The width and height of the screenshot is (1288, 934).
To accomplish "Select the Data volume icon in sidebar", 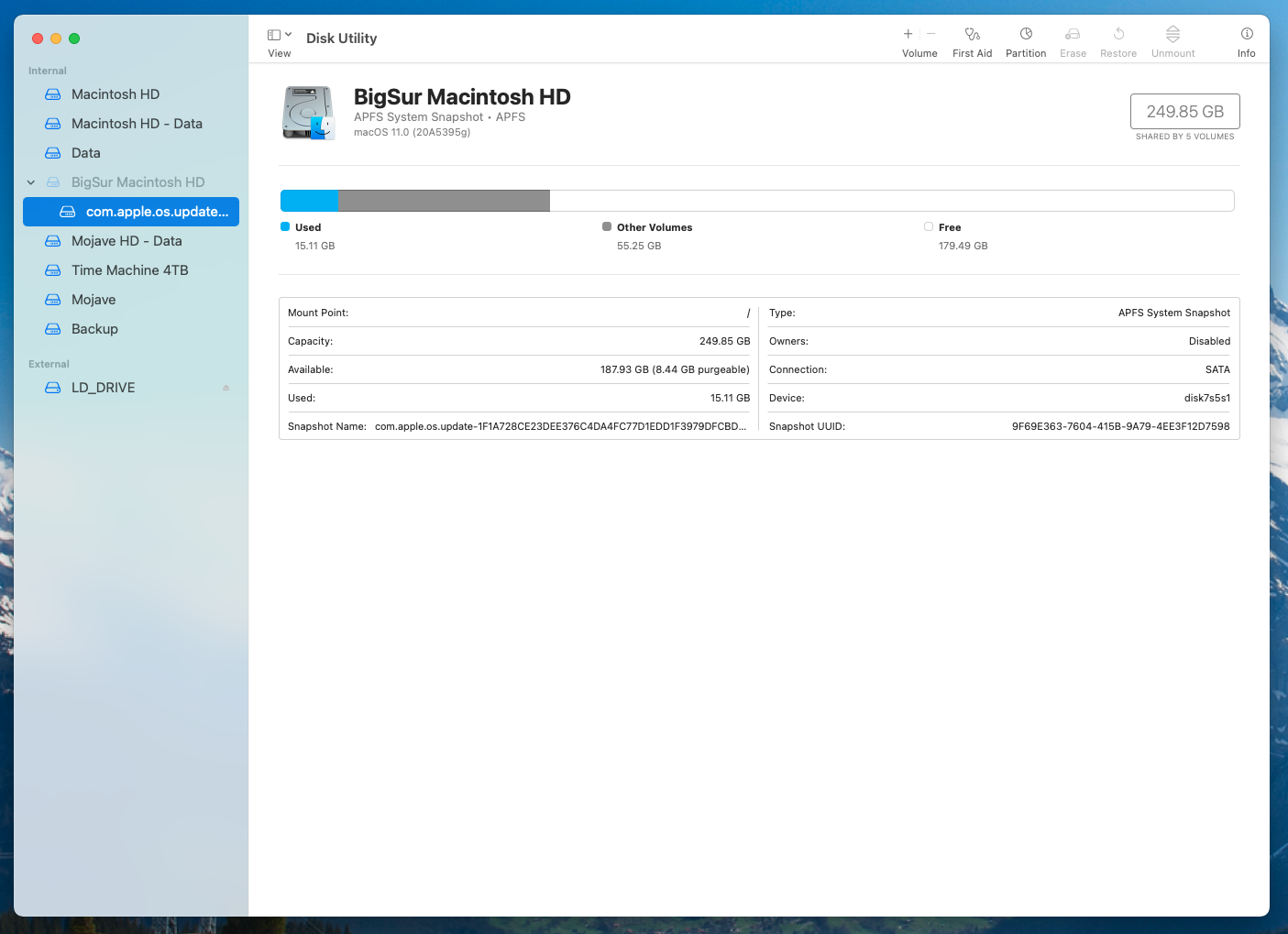I will pos(53,153).
